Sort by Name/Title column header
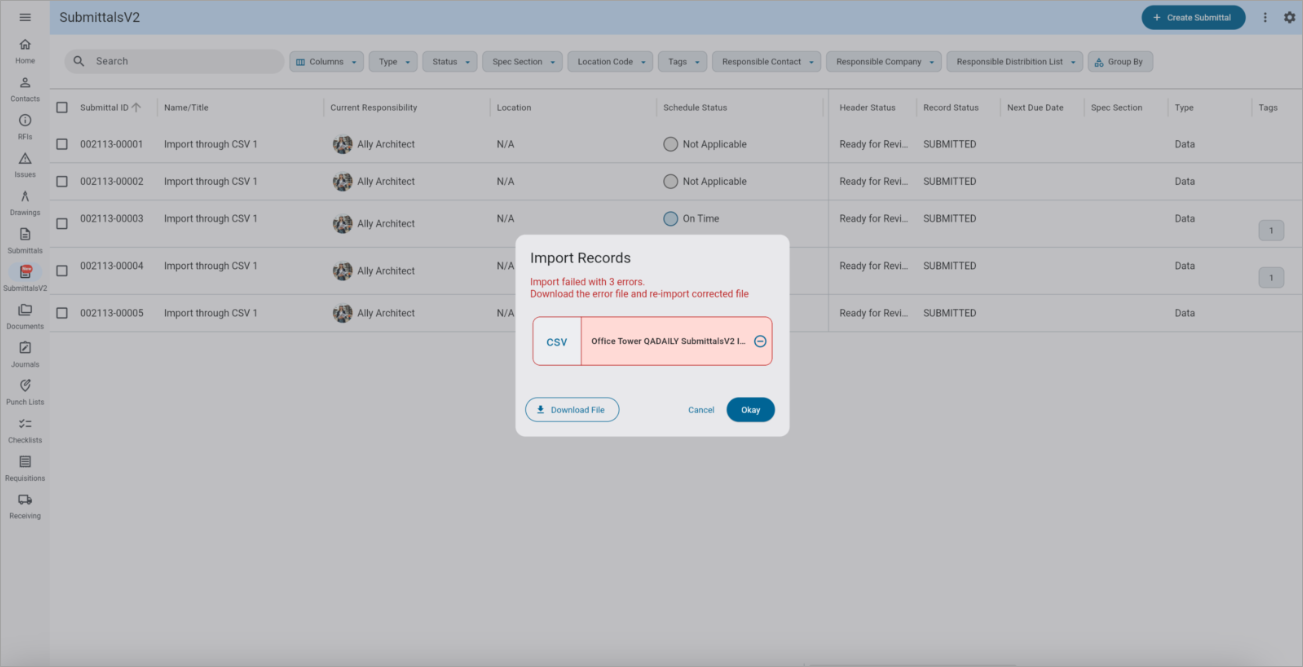 (x=186, y=107)
